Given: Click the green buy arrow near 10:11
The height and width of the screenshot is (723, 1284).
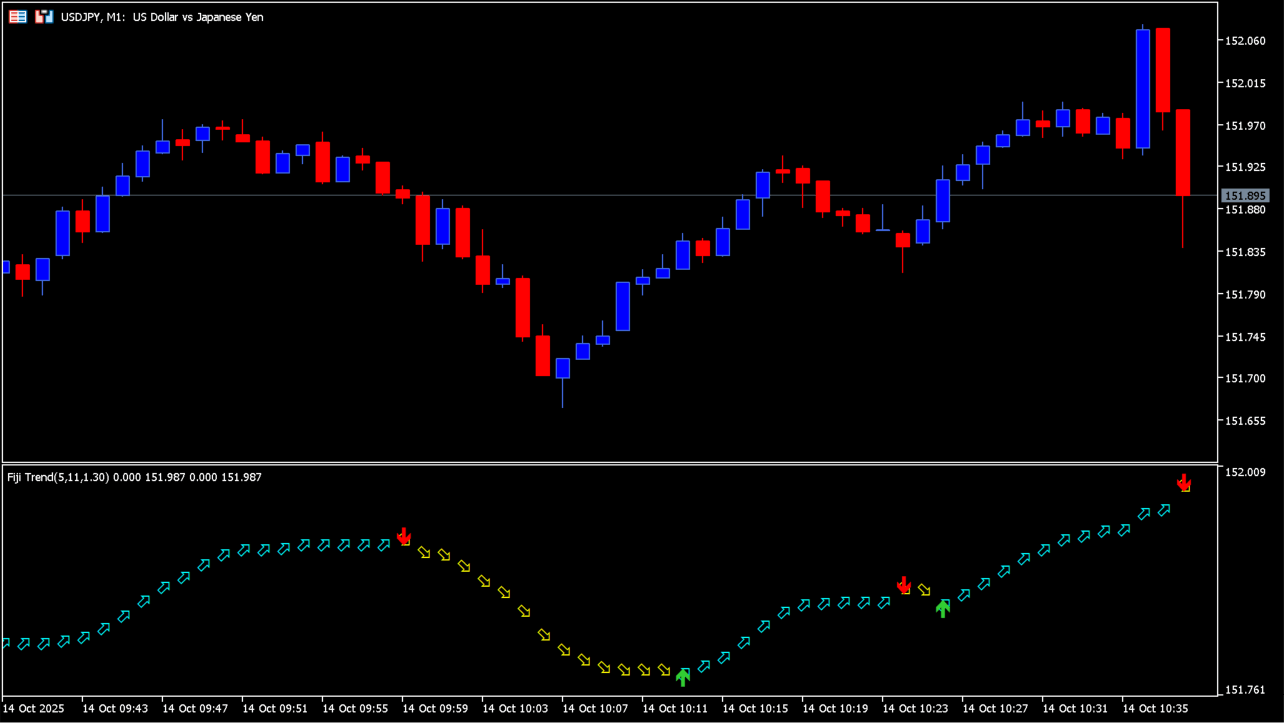Looking at the screenshot, I should click(683, 677).
